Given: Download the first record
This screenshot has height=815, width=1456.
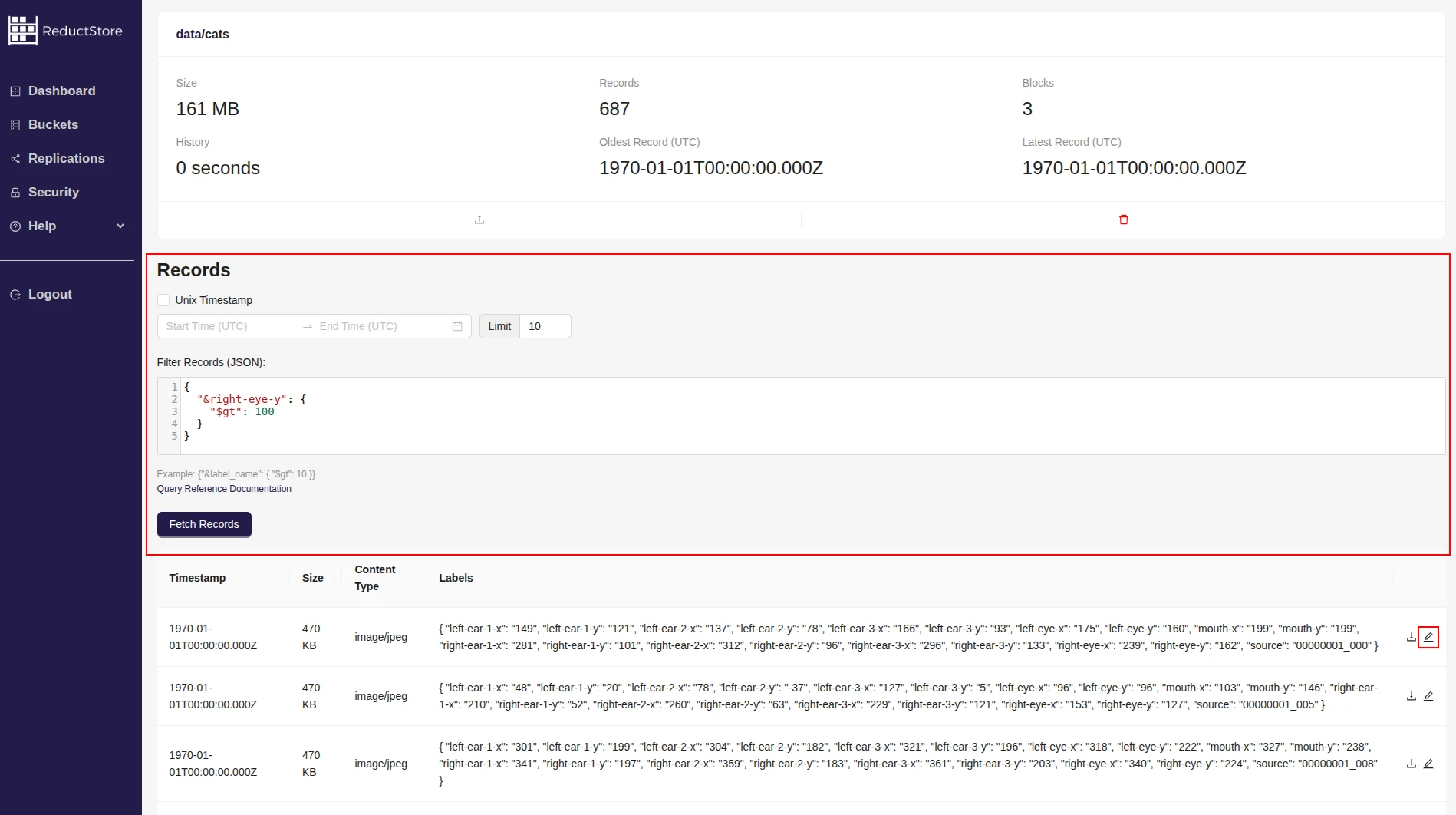Looking at the screenshot, I should (x=1411, y=637).
